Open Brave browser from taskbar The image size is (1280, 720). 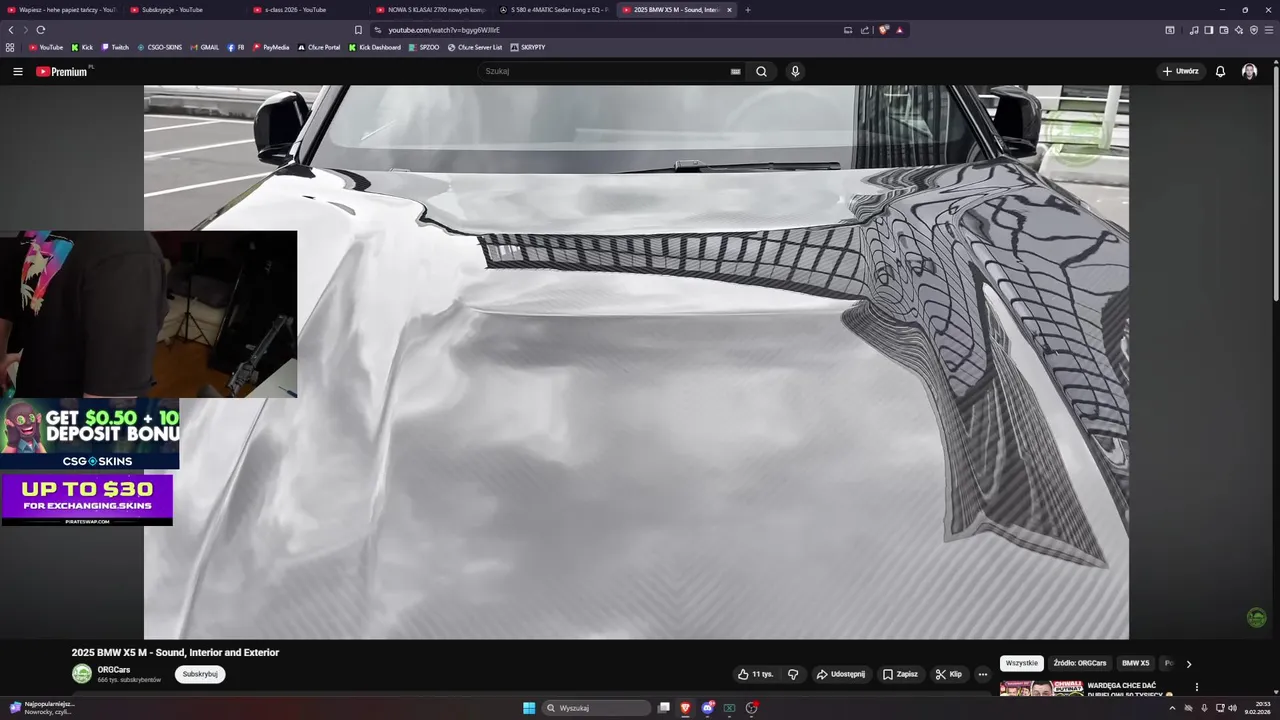tap(686, 708)
